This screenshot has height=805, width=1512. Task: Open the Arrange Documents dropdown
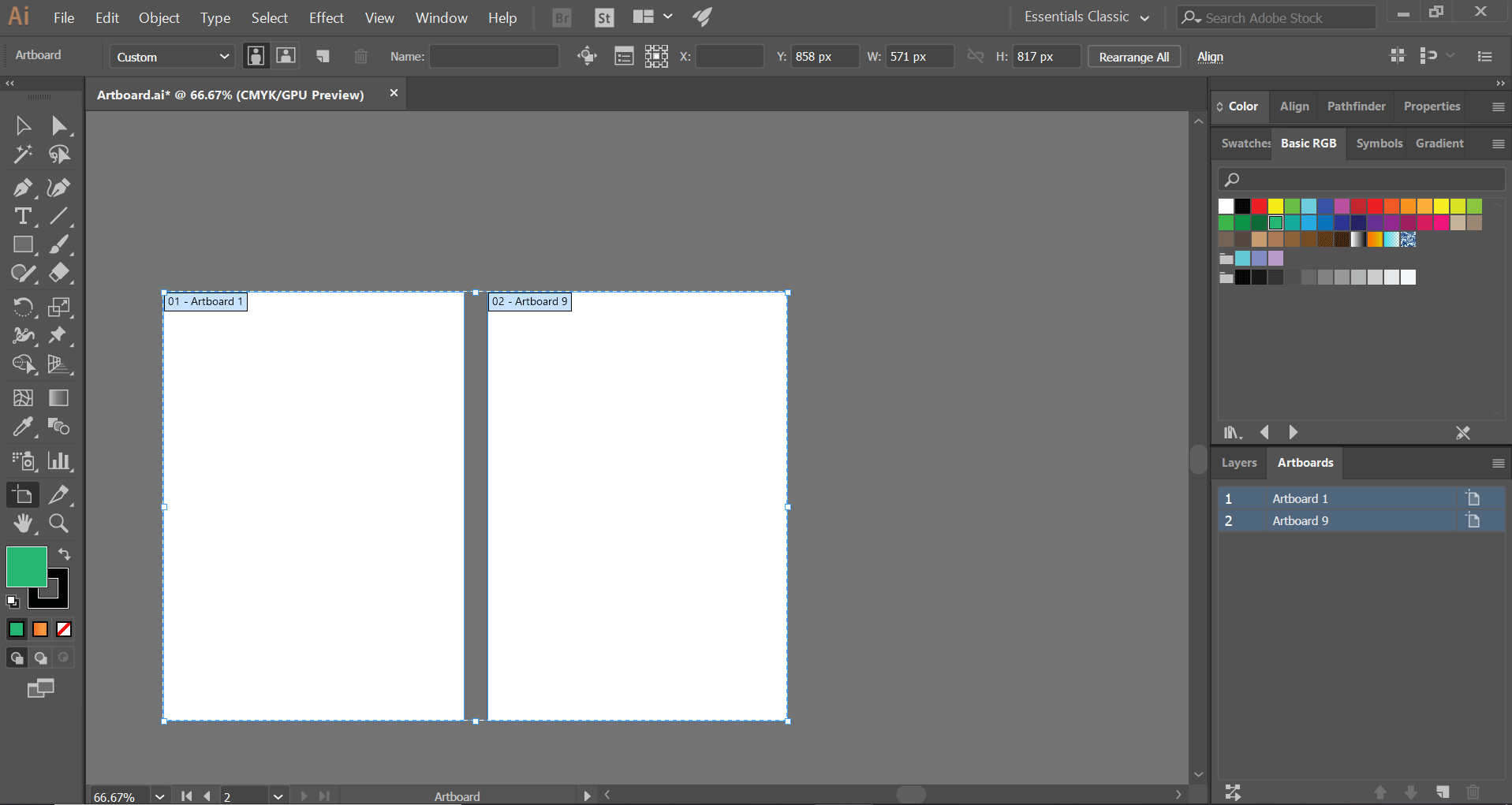[652, 17]
